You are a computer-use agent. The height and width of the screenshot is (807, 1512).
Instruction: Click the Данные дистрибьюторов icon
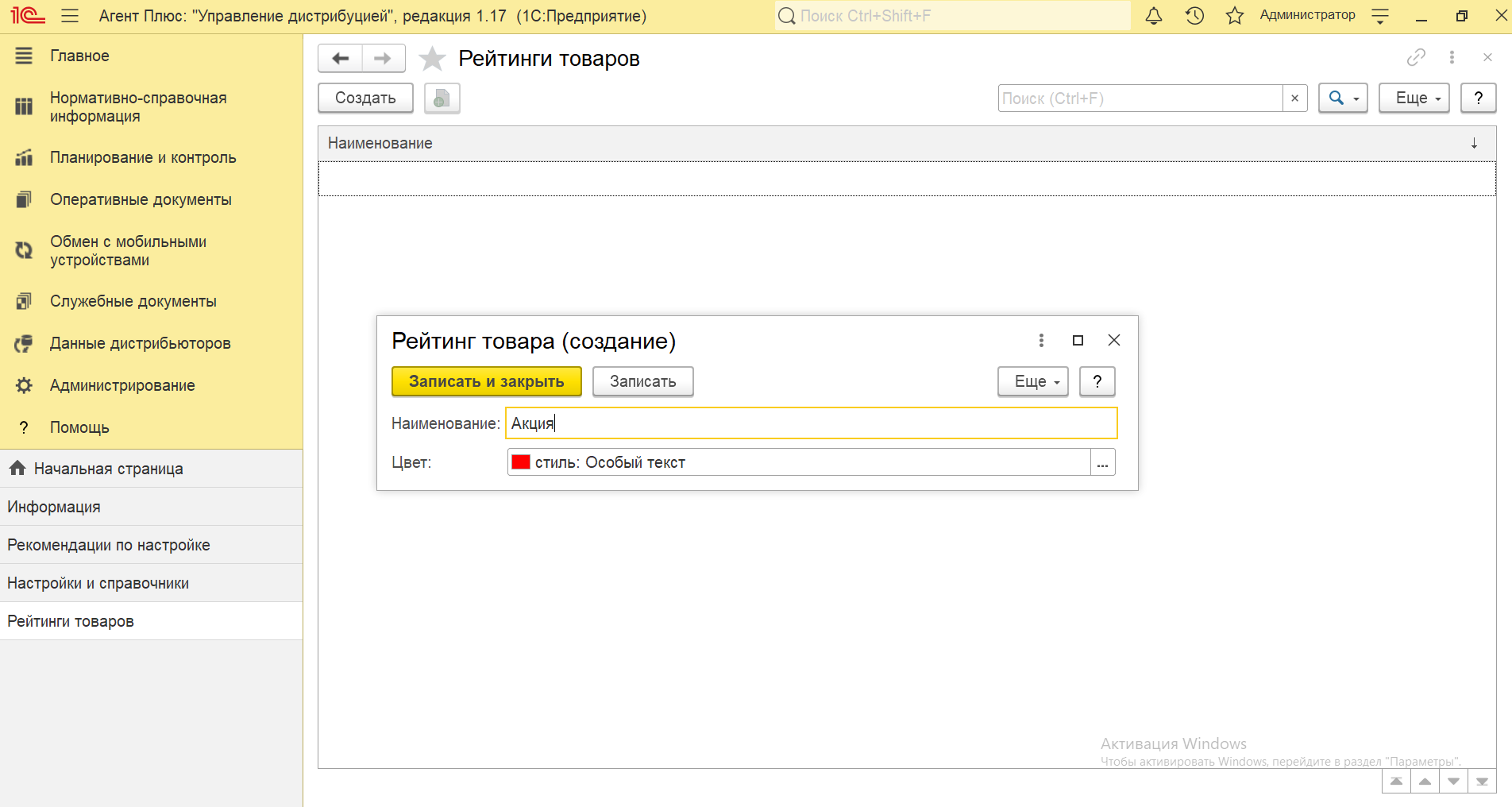24,343
